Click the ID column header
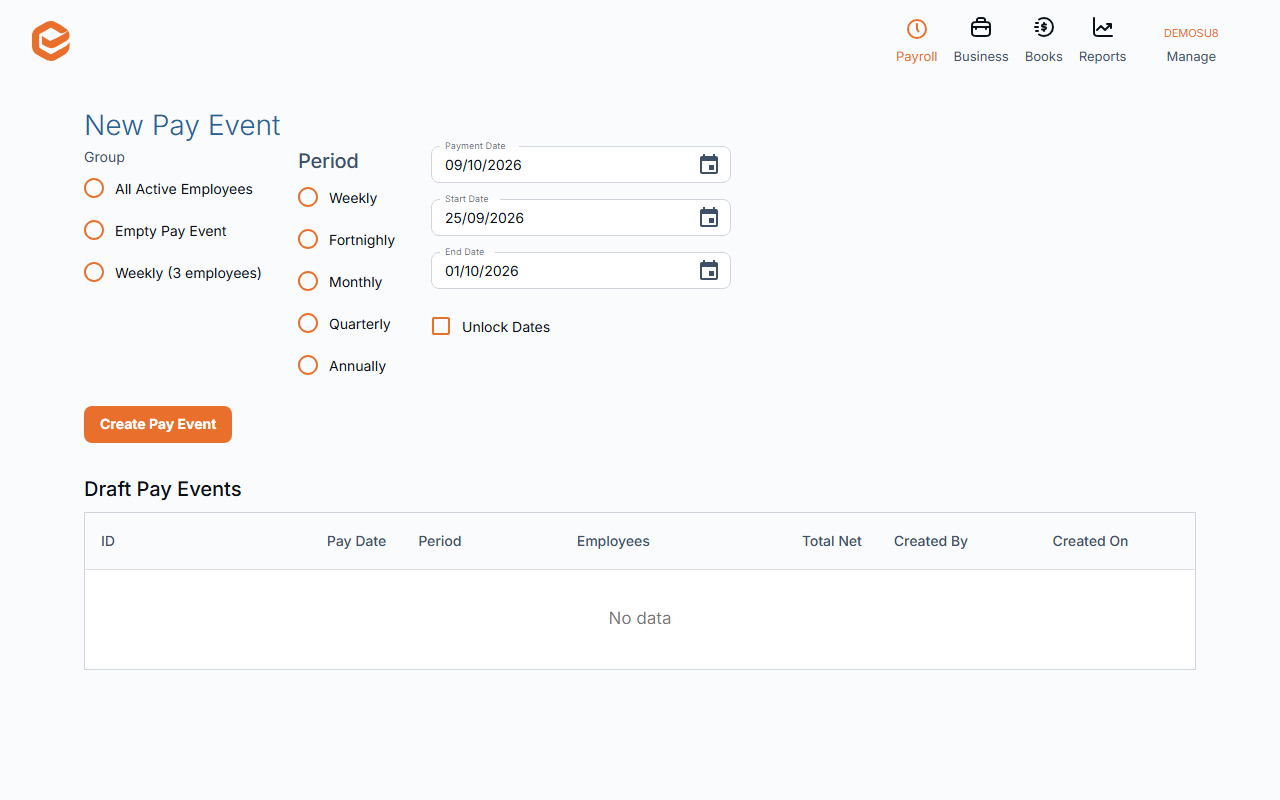 108,541
